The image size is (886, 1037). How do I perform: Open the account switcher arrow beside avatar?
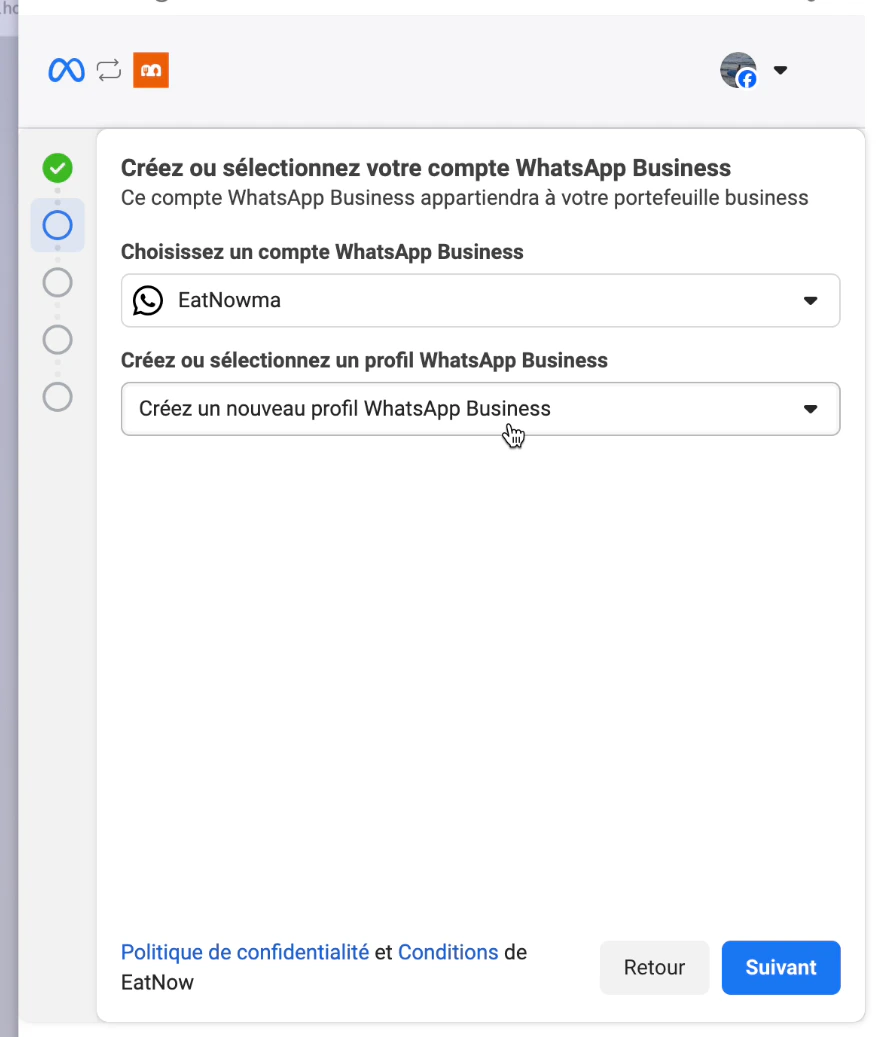point(780,70)
